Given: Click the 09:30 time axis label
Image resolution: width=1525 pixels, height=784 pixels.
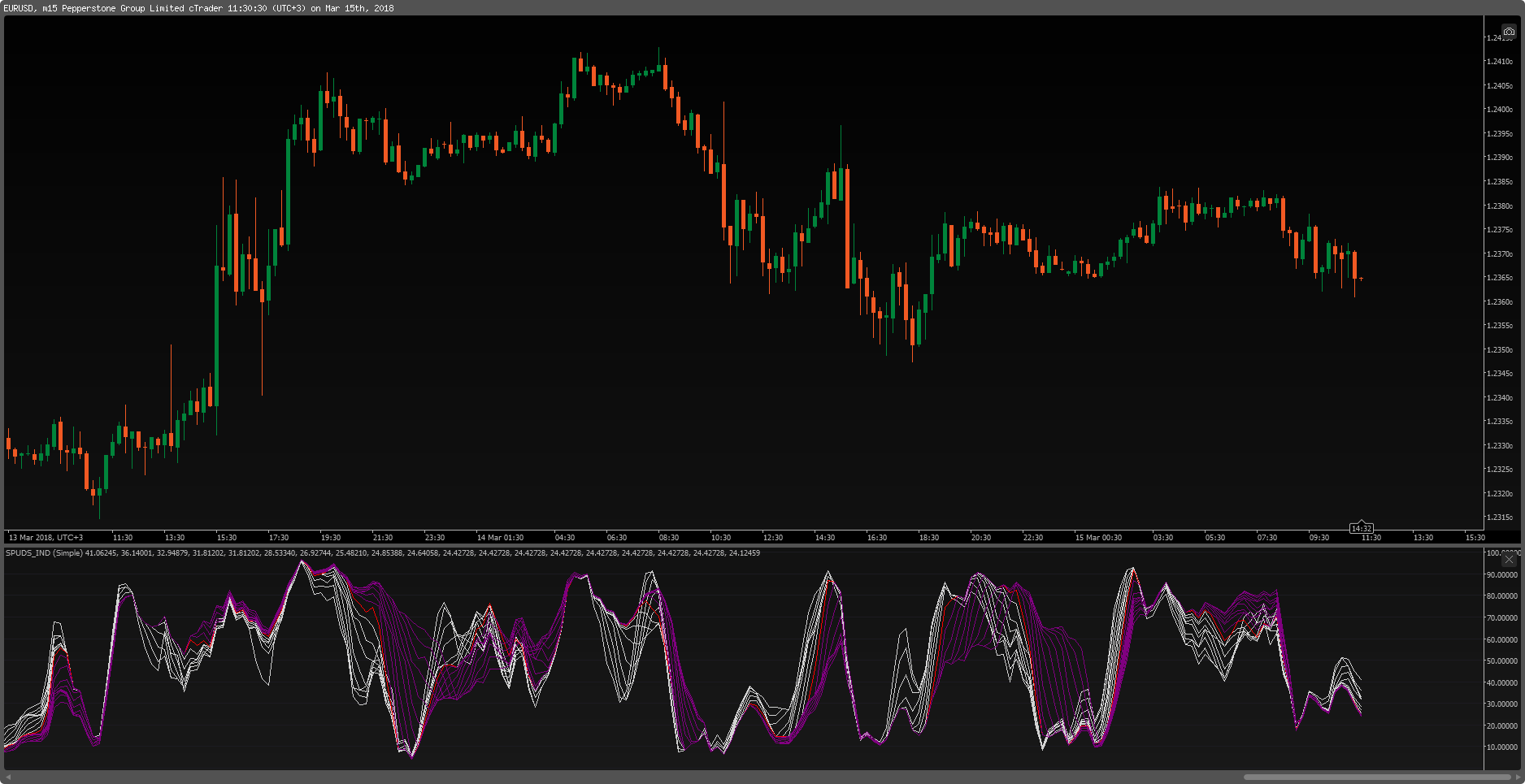Looking at the screenshot, I should pyautogui.click(x=1319, y=538).
